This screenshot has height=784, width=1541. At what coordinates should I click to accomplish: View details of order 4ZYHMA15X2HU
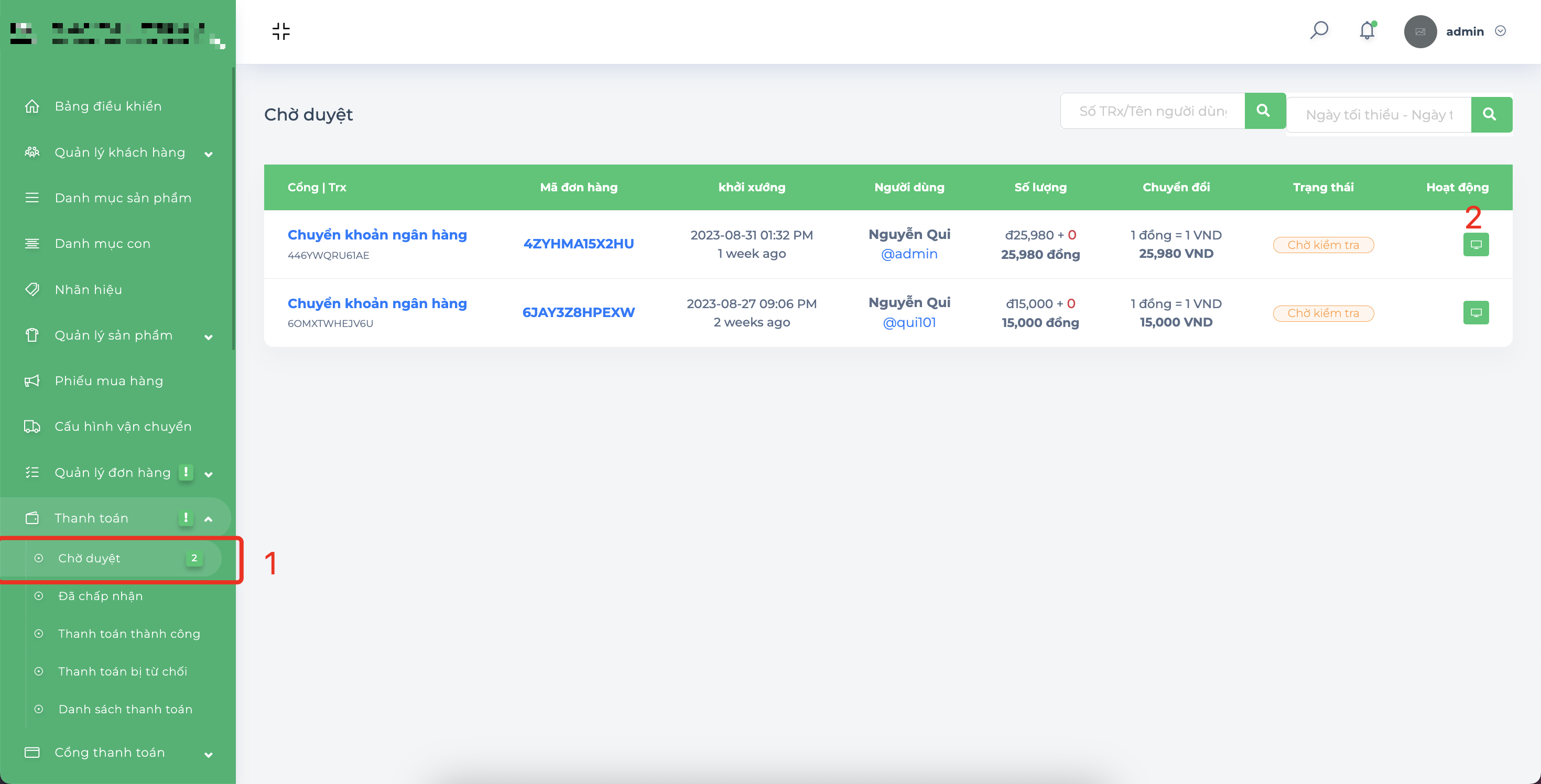1476,244
